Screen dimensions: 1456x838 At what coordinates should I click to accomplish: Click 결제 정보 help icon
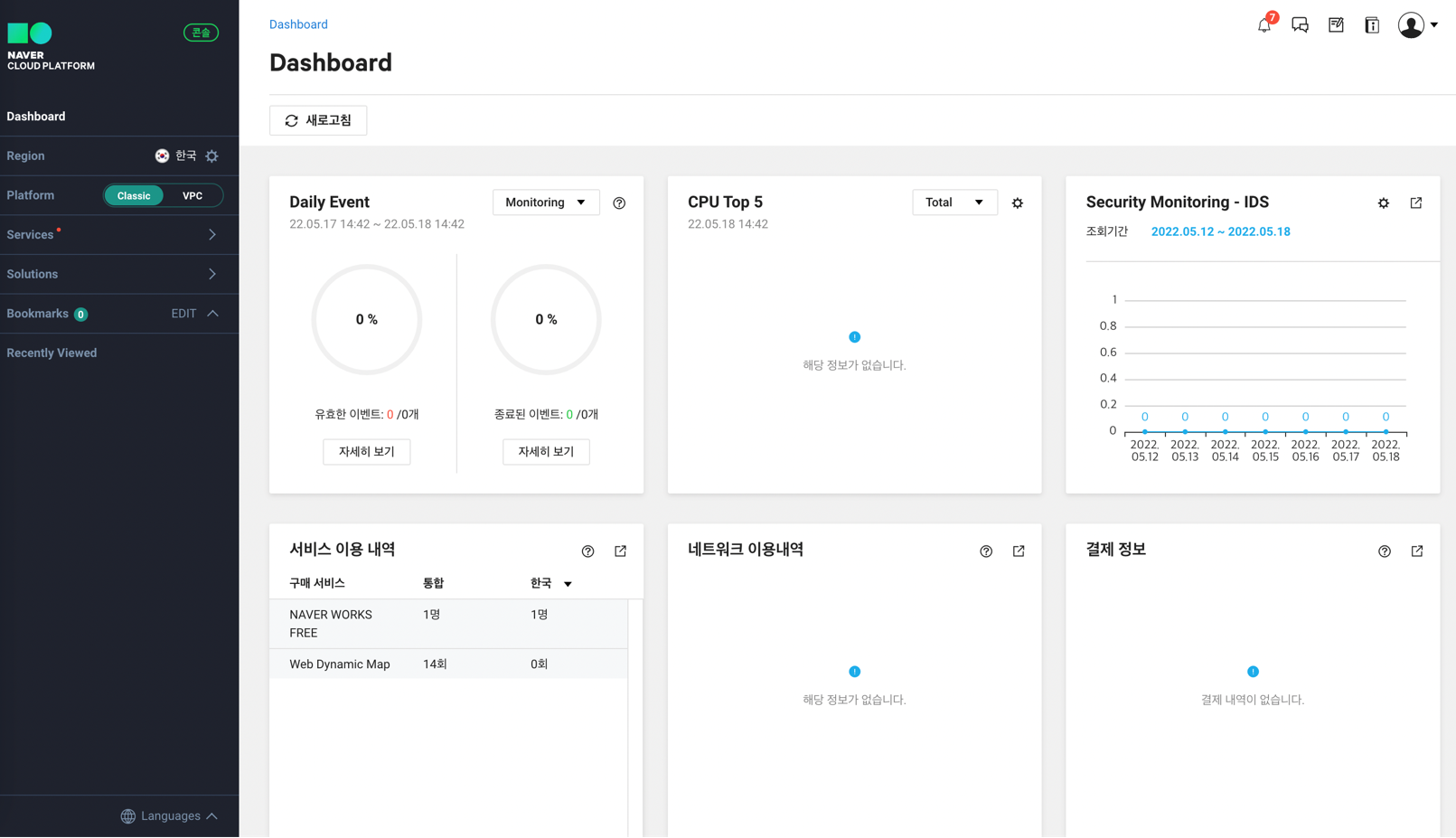(1385, 551)
